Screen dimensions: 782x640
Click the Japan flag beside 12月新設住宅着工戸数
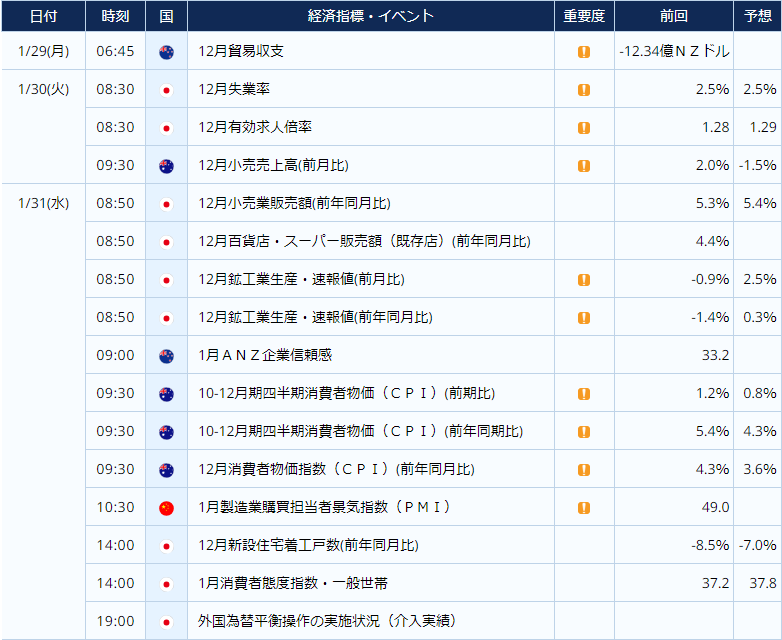tap(166, 546)
